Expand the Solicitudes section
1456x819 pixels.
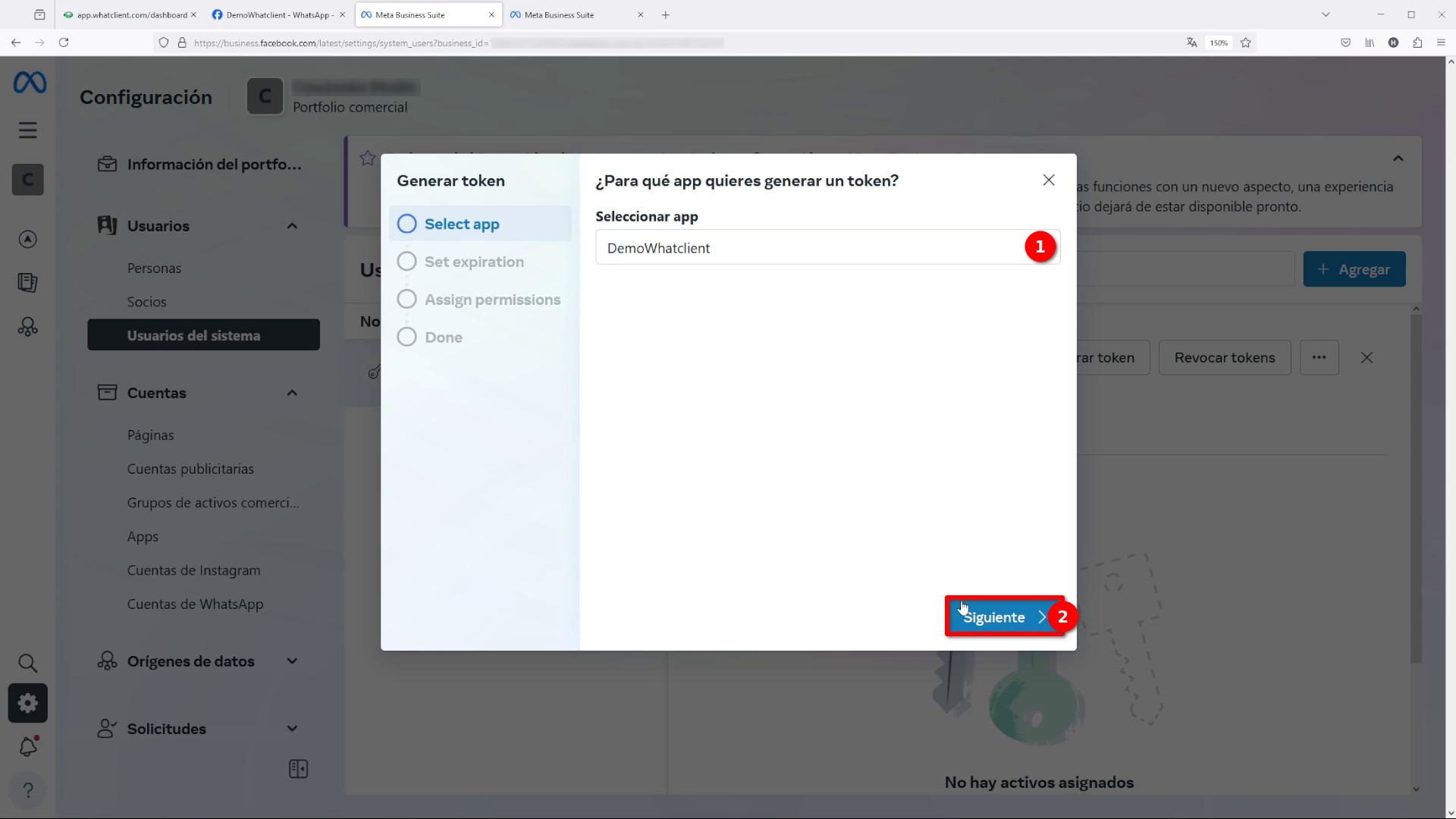point(292,729)
